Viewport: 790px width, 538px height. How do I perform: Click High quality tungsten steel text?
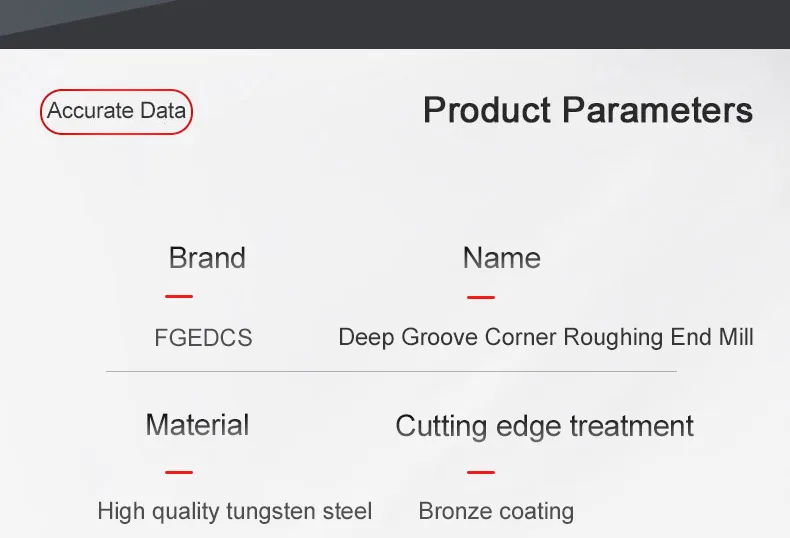tap(235, 512)
